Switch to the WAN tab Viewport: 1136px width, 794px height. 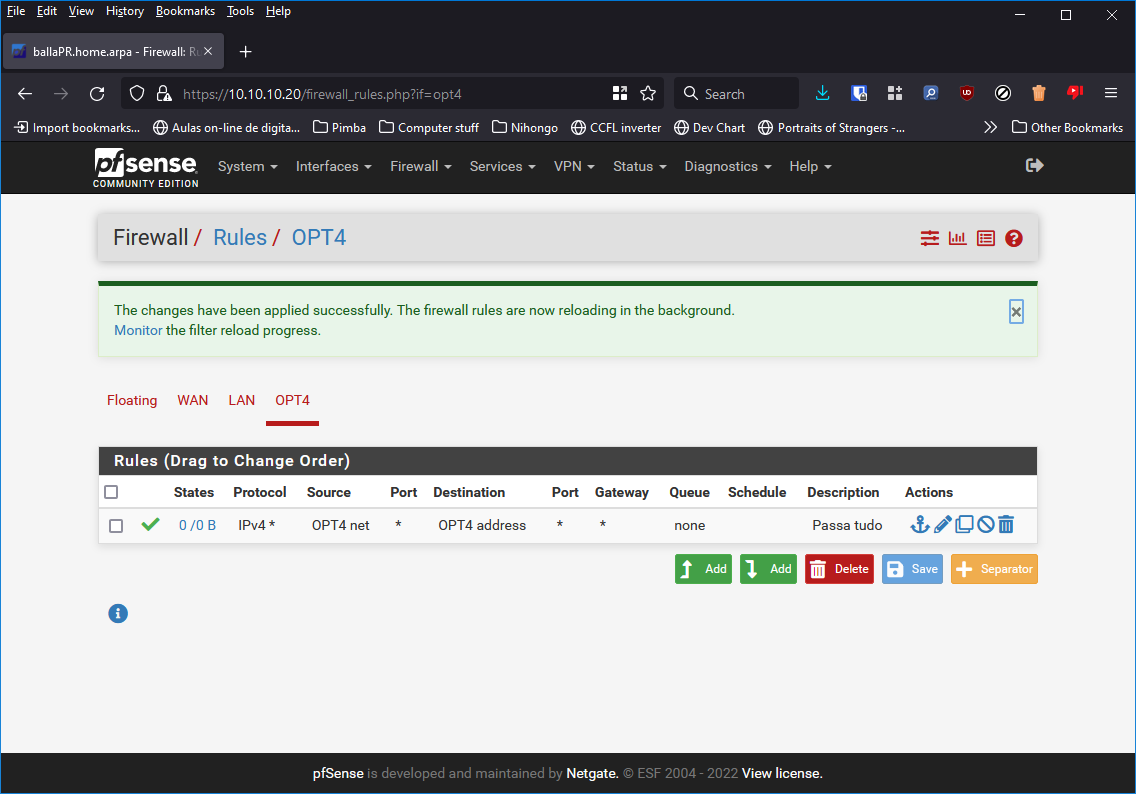[193, 400]
